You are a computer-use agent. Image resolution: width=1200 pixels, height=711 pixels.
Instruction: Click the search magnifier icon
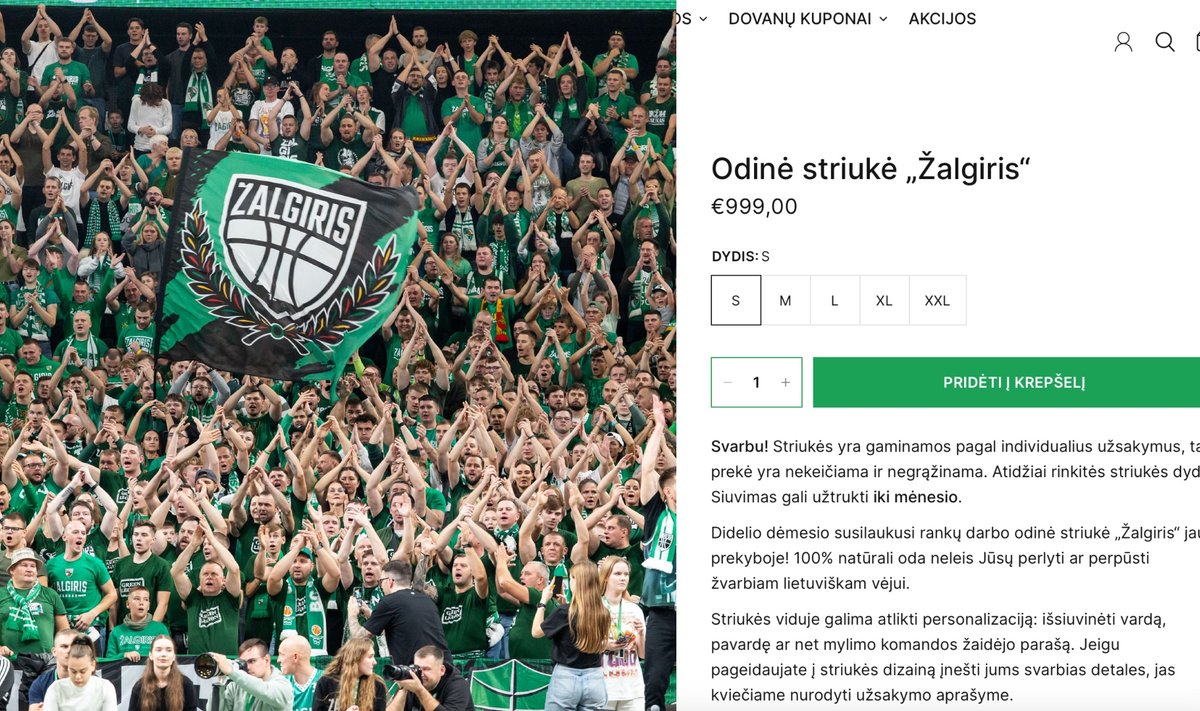click(1165, 41)
